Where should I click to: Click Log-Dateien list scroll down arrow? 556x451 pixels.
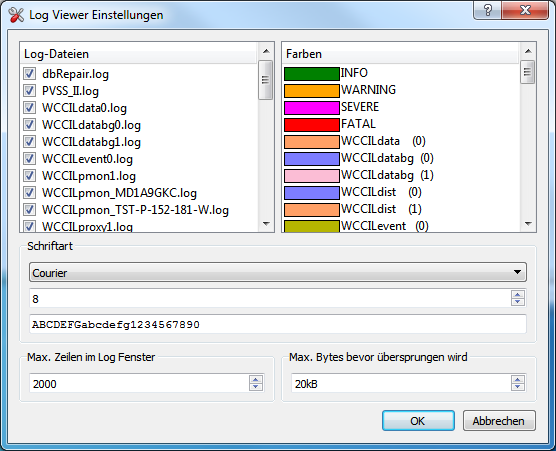pos(266,223)
